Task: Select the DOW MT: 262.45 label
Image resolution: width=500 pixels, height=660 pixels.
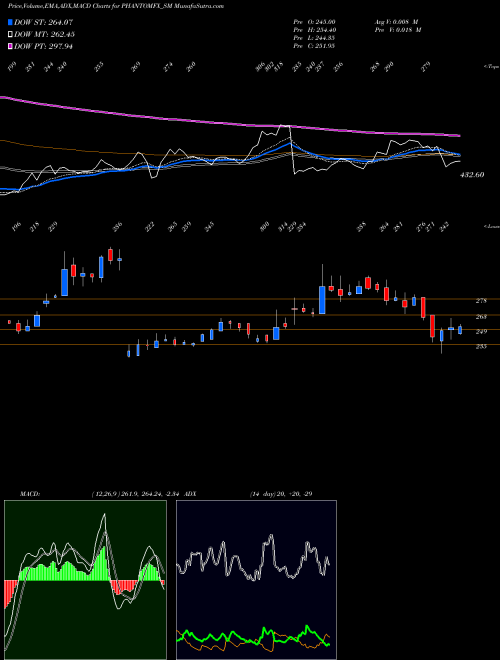Action: (x=45, y=34)
